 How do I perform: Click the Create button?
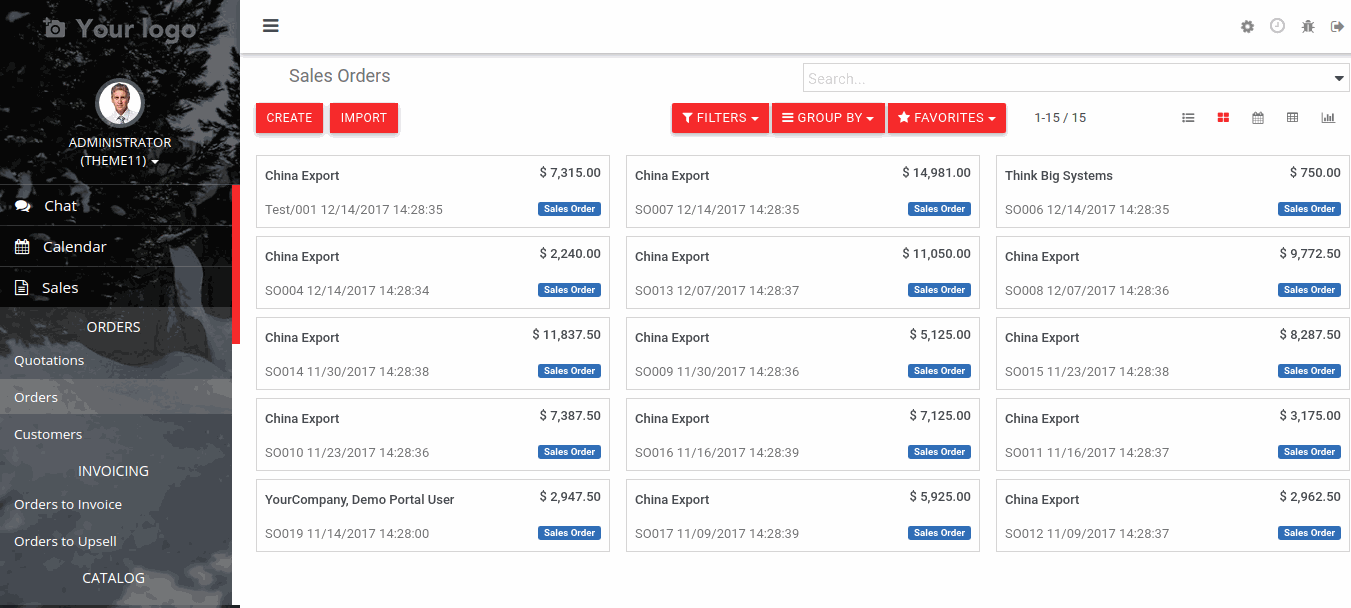pos(290,118)
